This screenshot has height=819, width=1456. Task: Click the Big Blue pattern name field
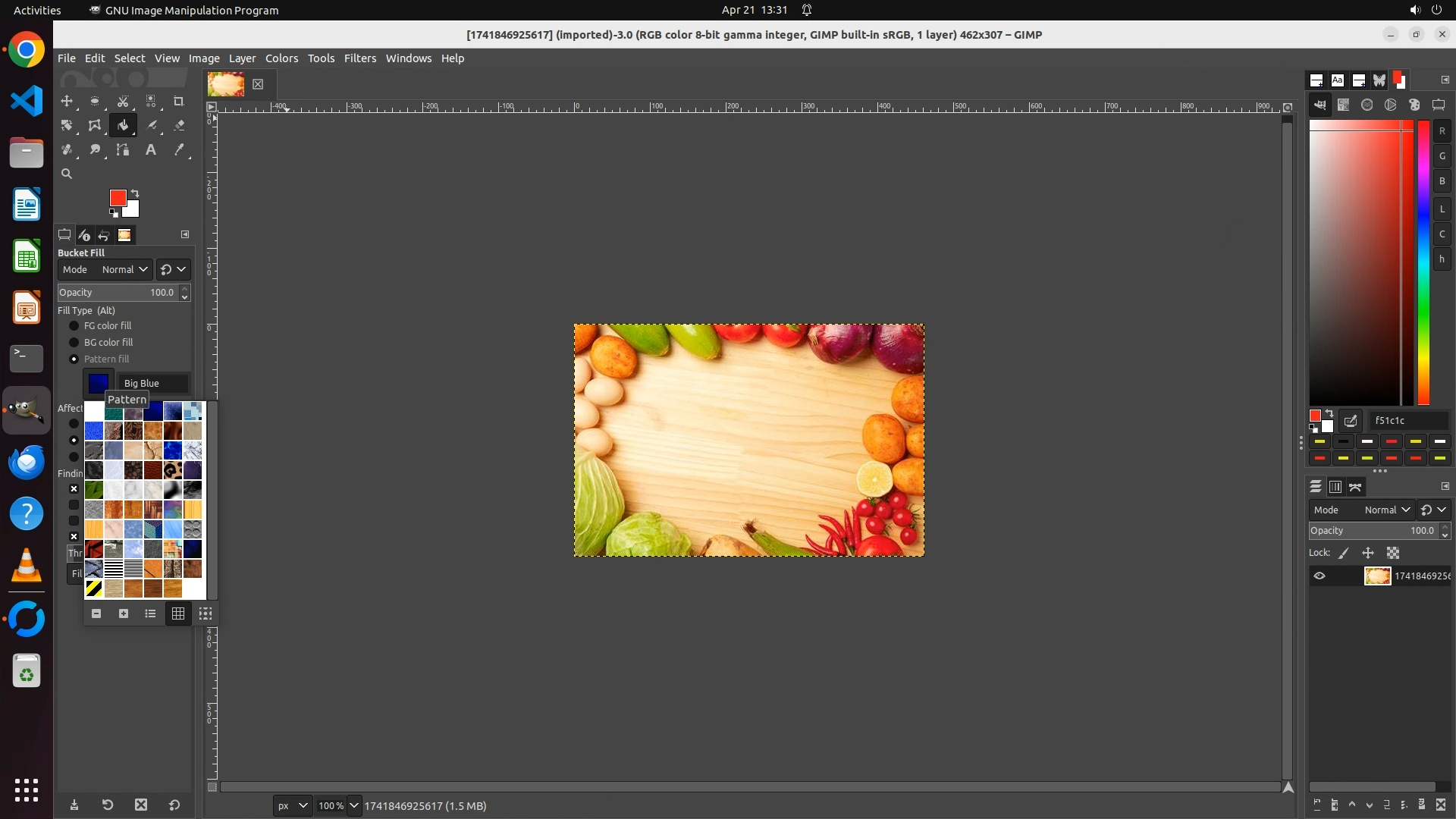click(x=153, y=383)
